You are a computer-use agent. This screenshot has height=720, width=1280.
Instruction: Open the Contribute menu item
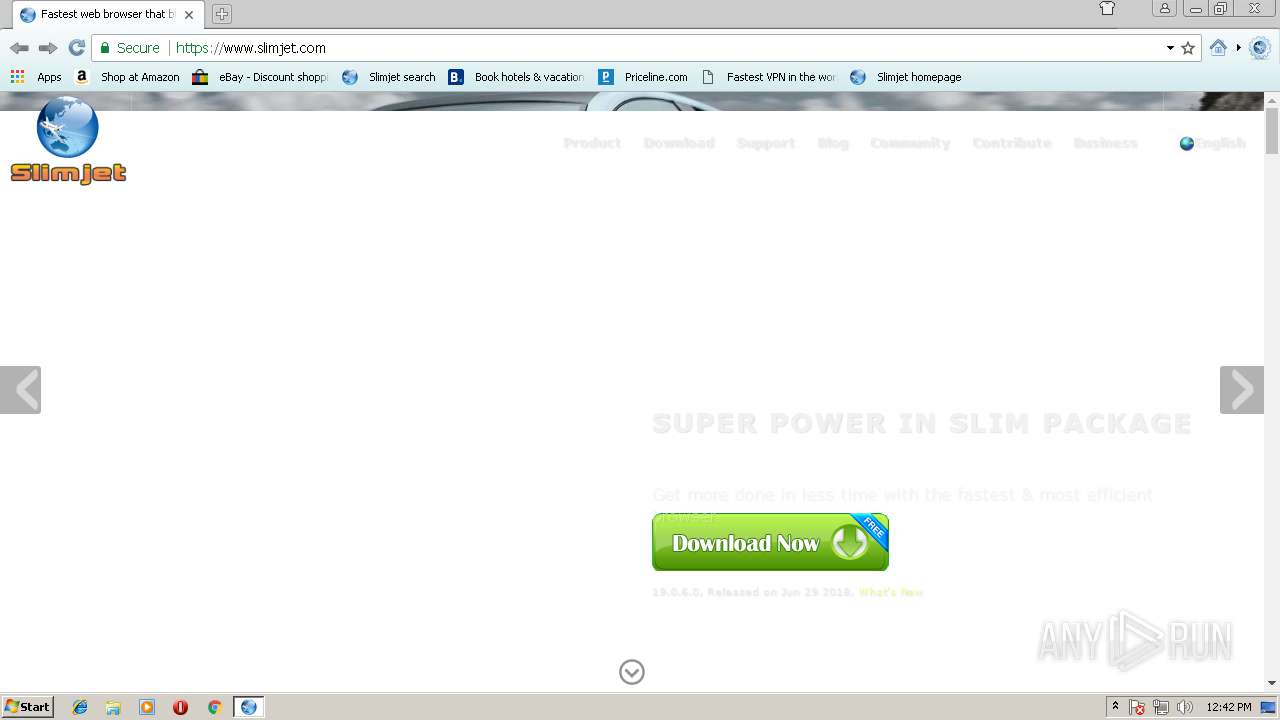tap(1012, 143)
